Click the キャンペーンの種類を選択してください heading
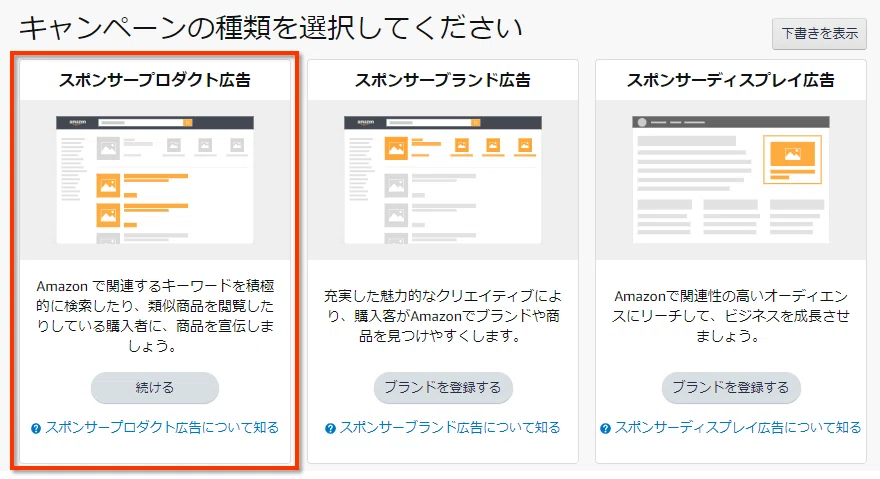The image size is (880, 479). [x=271, y=28]
